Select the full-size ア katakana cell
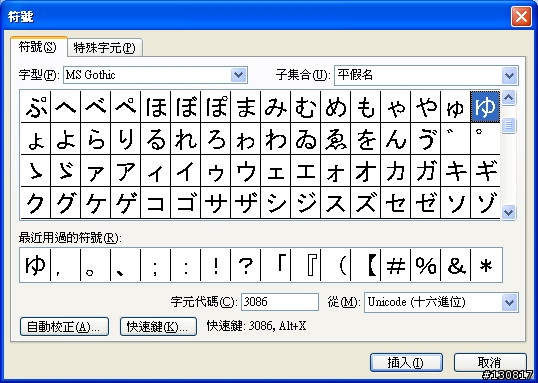538x383 pixels. tap(126, 171)
